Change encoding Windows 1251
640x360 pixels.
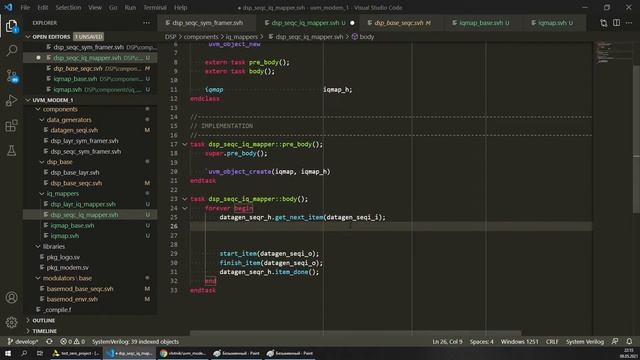(519, 342)
